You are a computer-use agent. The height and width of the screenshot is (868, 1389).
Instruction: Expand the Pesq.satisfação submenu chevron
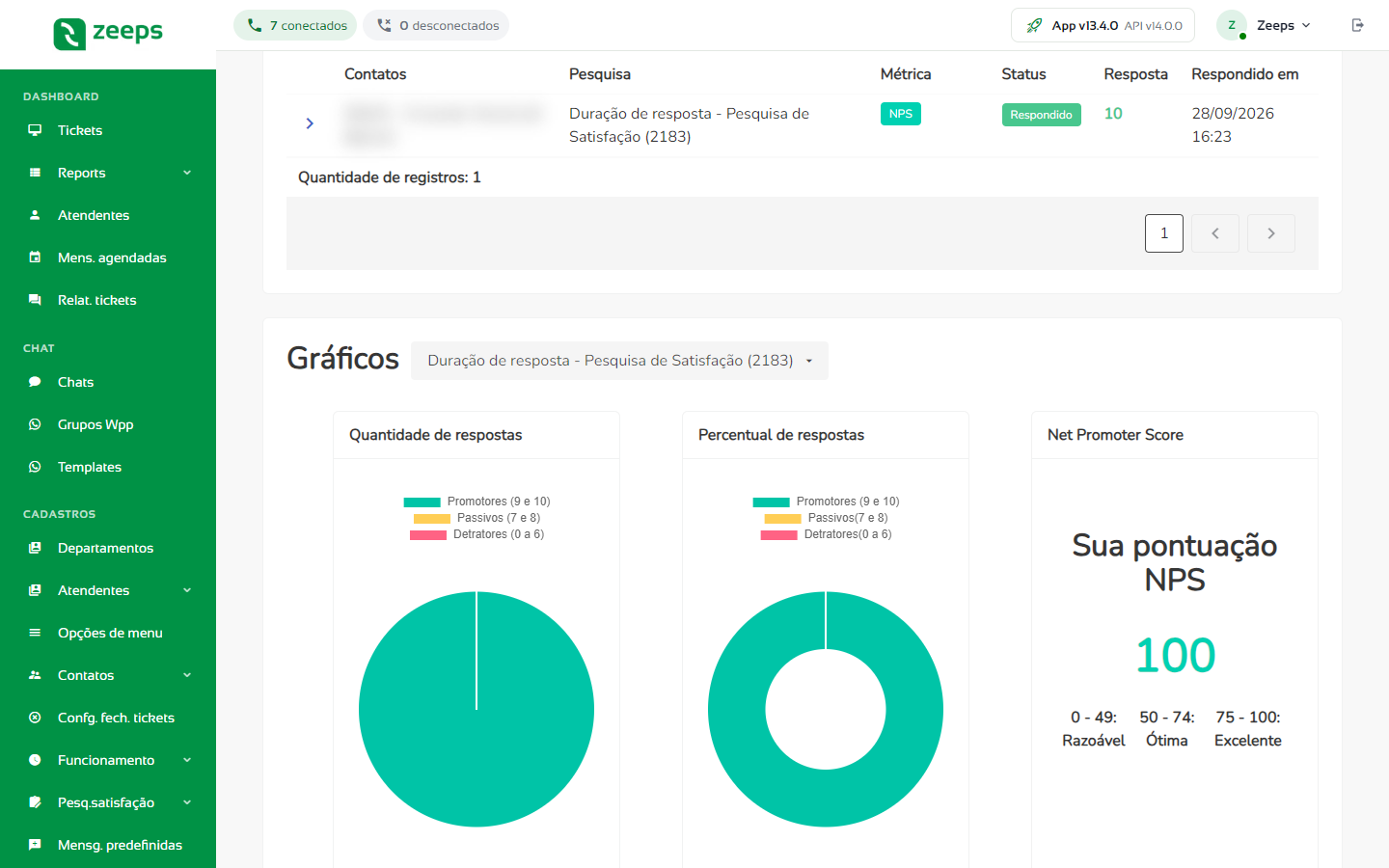tap(187, 802)
